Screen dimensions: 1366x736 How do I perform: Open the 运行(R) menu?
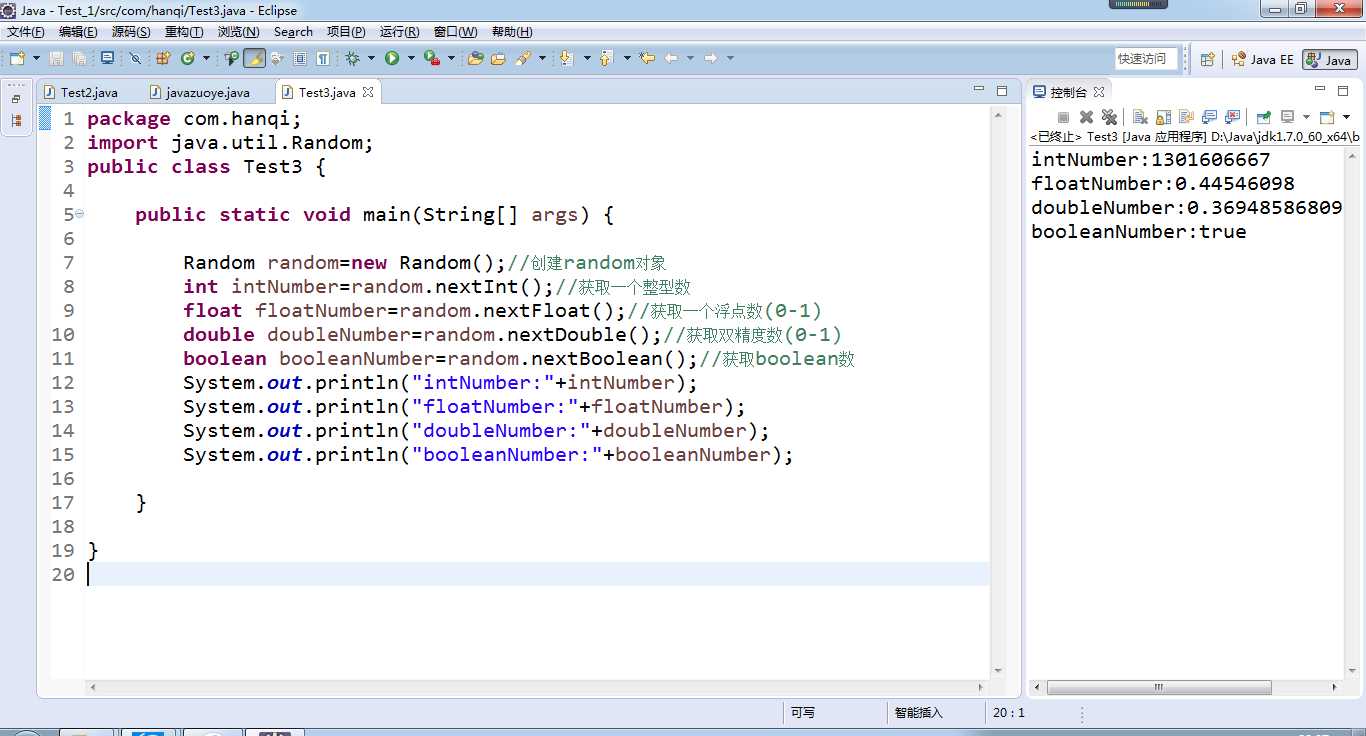tap(400, 32)
